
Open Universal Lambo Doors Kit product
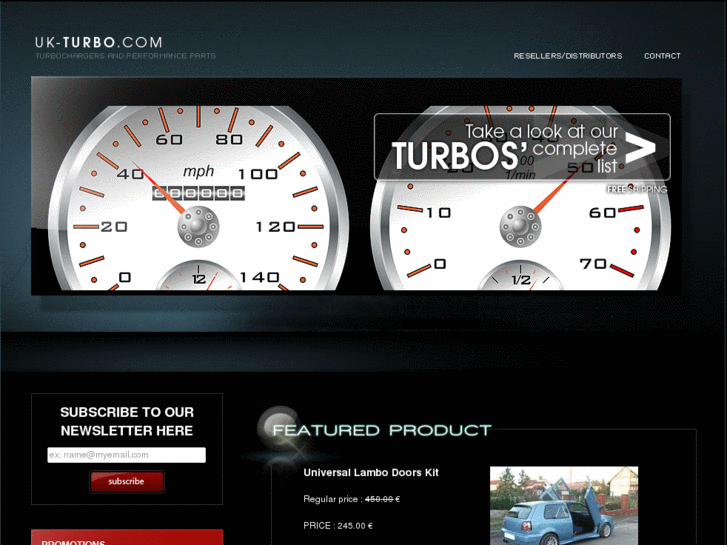coord(371,473)
